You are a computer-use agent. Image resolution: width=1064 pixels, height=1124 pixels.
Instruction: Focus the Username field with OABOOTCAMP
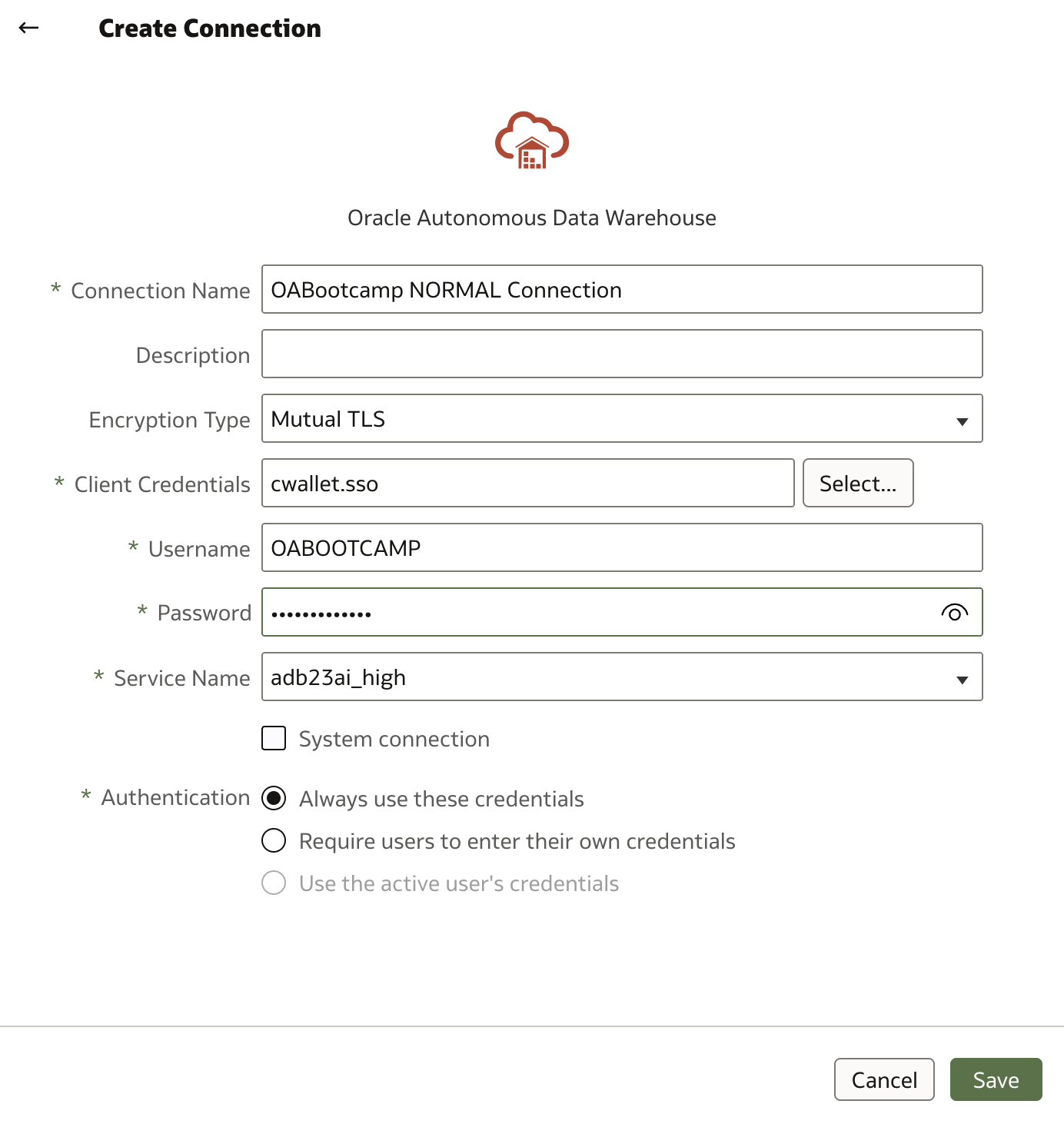tap(622, 547)
